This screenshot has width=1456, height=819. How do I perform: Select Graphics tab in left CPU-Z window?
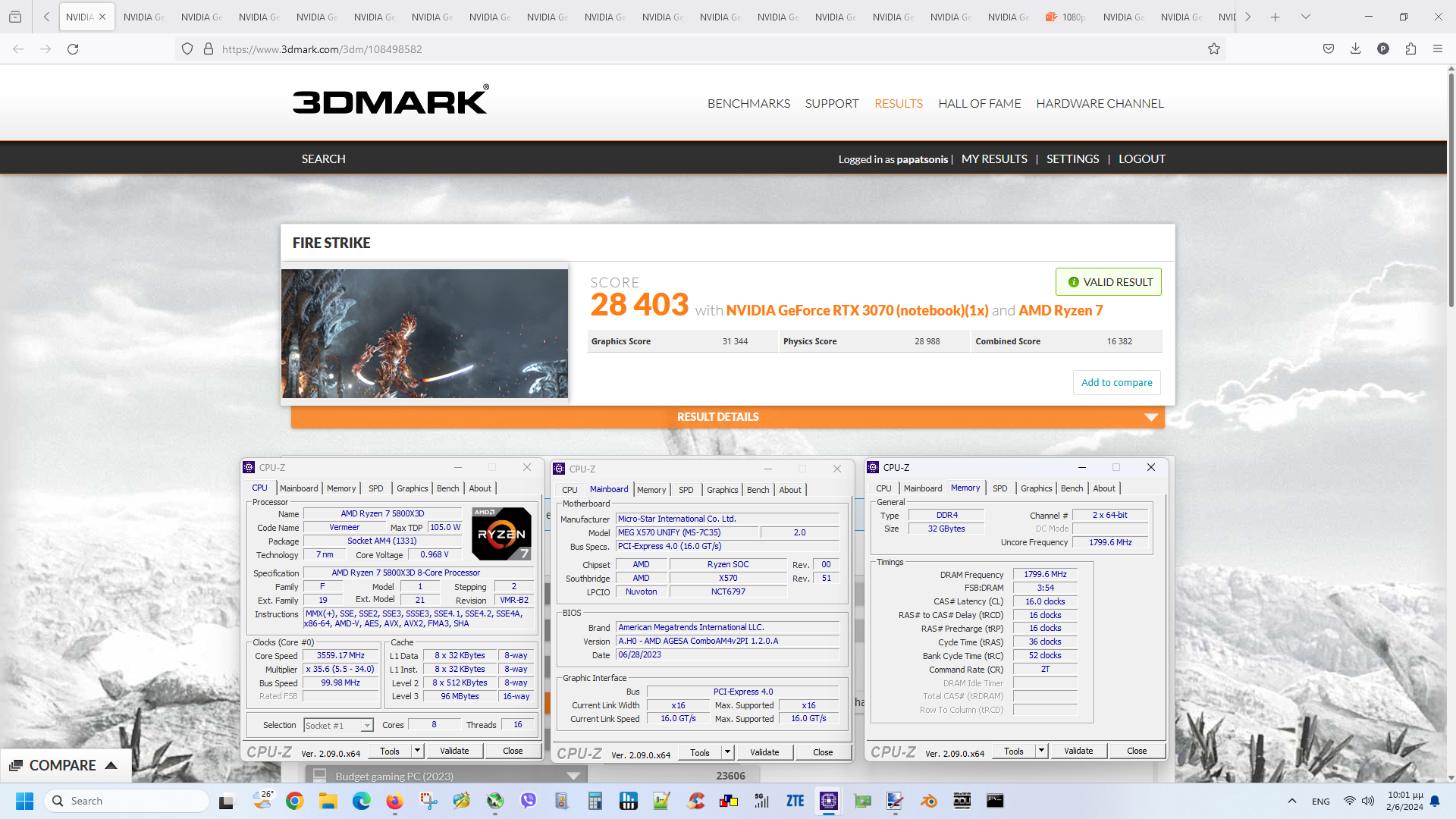click(413, 488)
